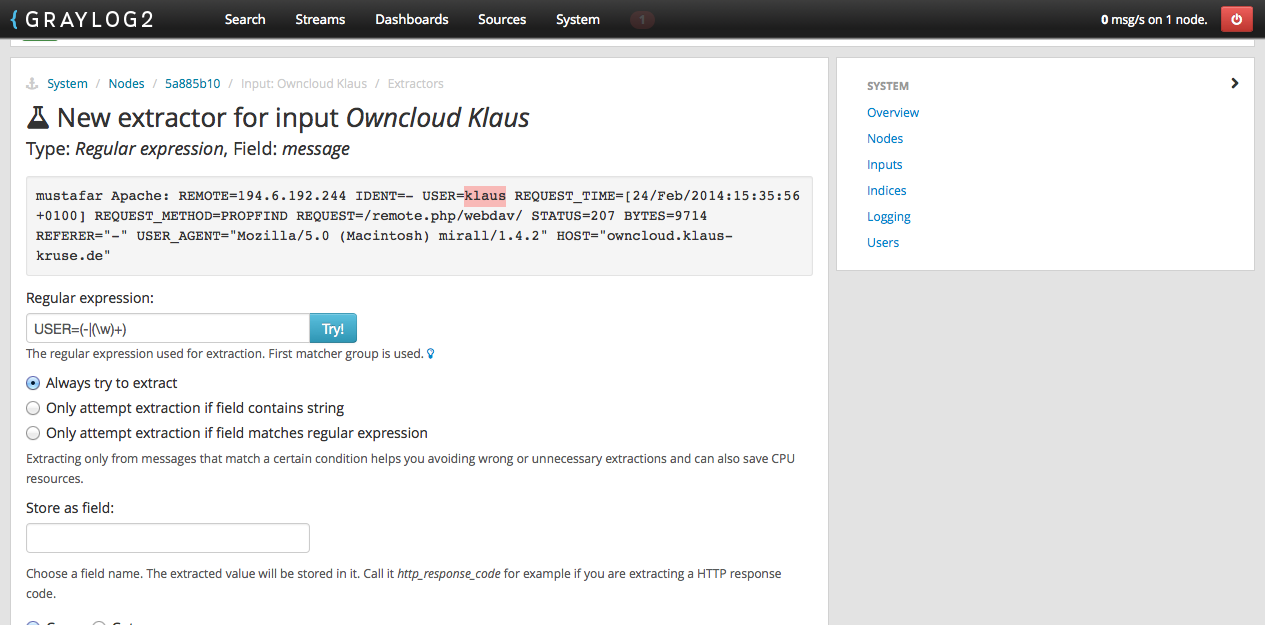Collapse the System sidebar chevron
1265x625 pixels.
[x=1235, y=84]
